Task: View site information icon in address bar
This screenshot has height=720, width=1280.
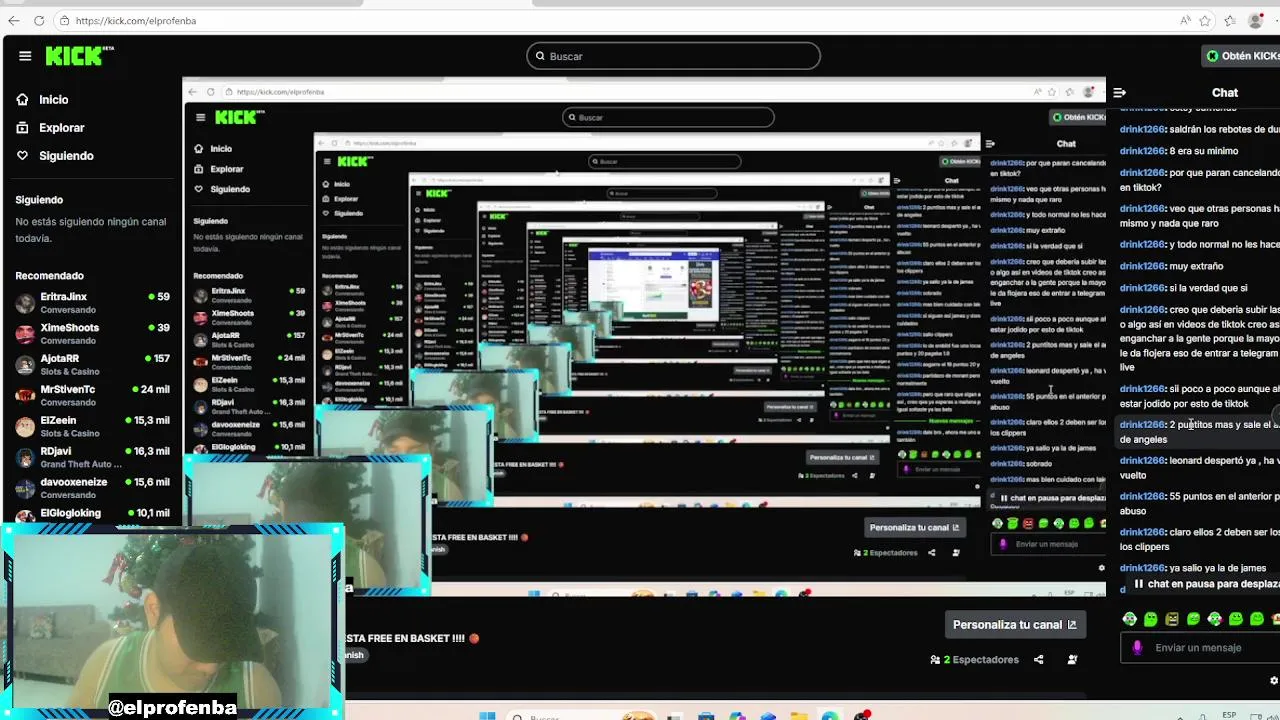Action: coord(64,20)
